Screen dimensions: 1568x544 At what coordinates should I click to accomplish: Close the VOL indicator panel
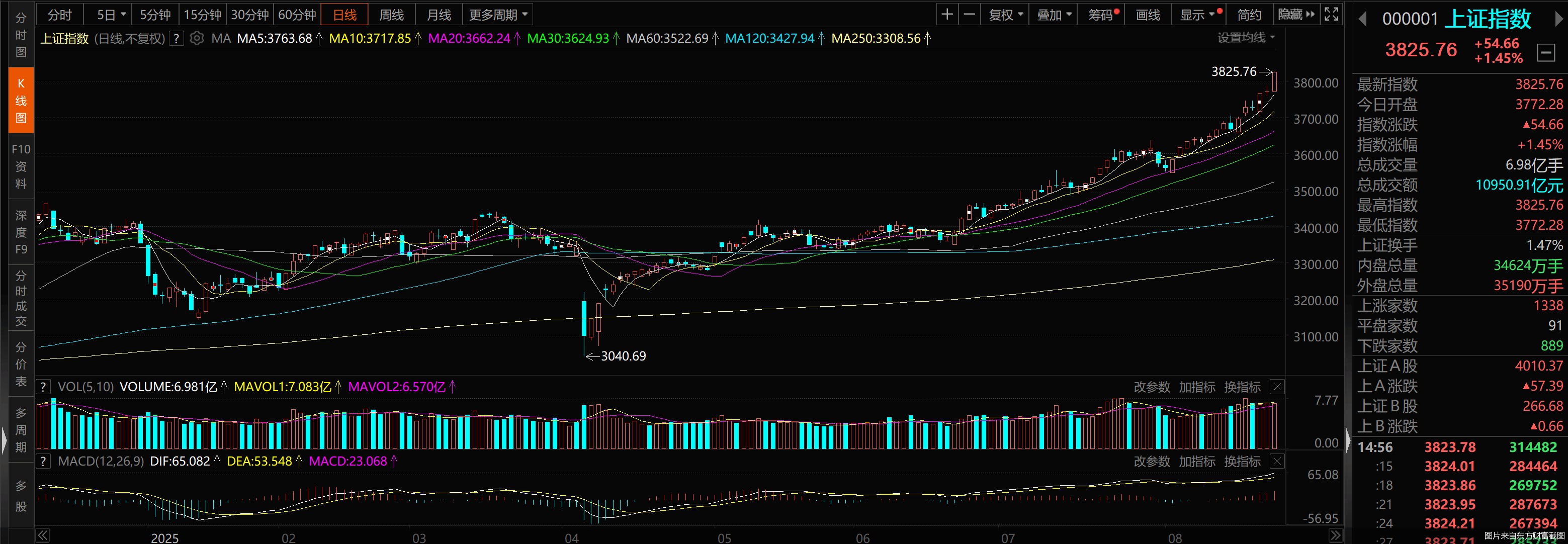click(1277, 387)
